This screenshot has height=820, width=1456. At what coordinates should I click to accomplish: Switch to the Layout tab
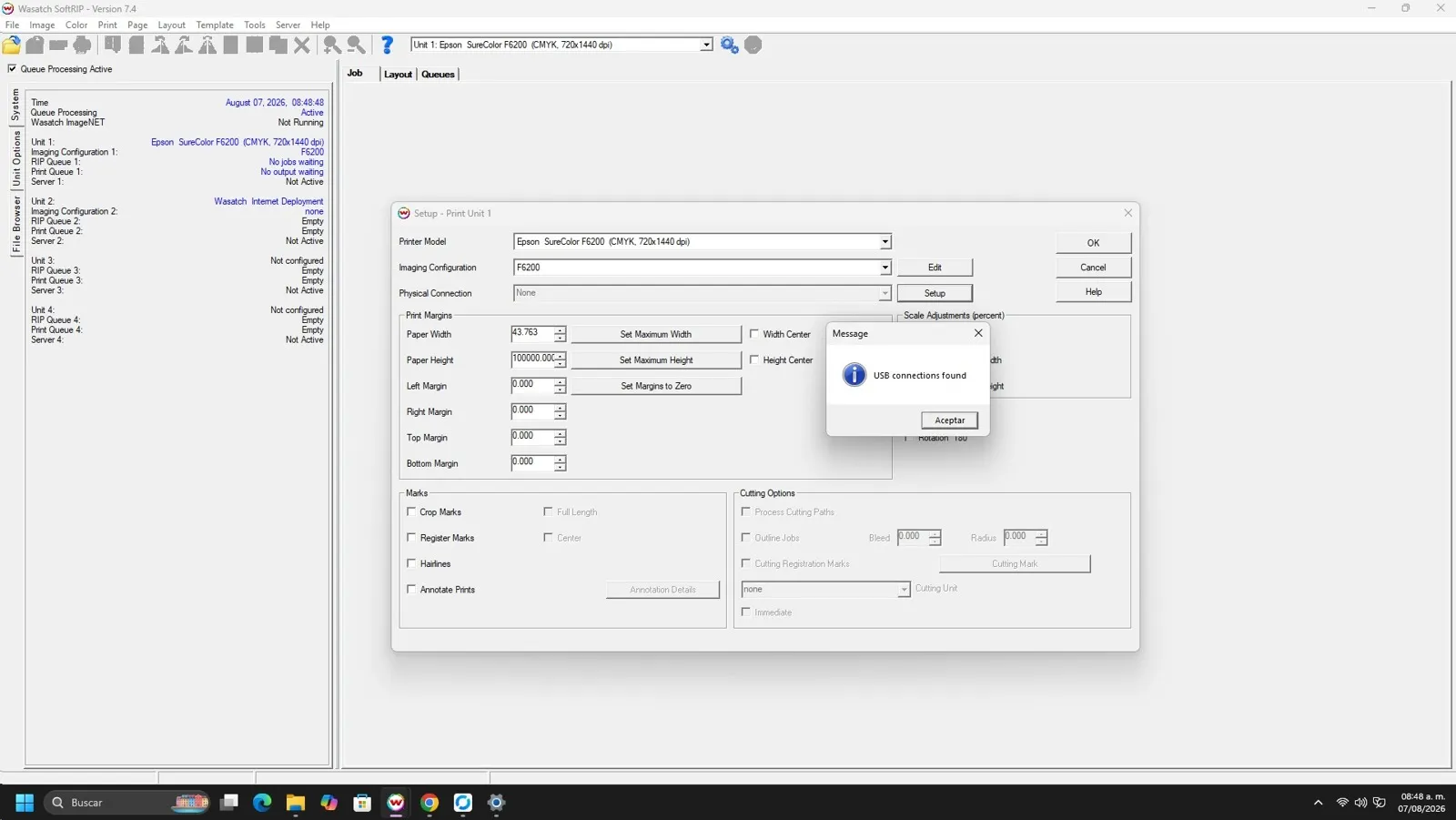pos(398,75)
